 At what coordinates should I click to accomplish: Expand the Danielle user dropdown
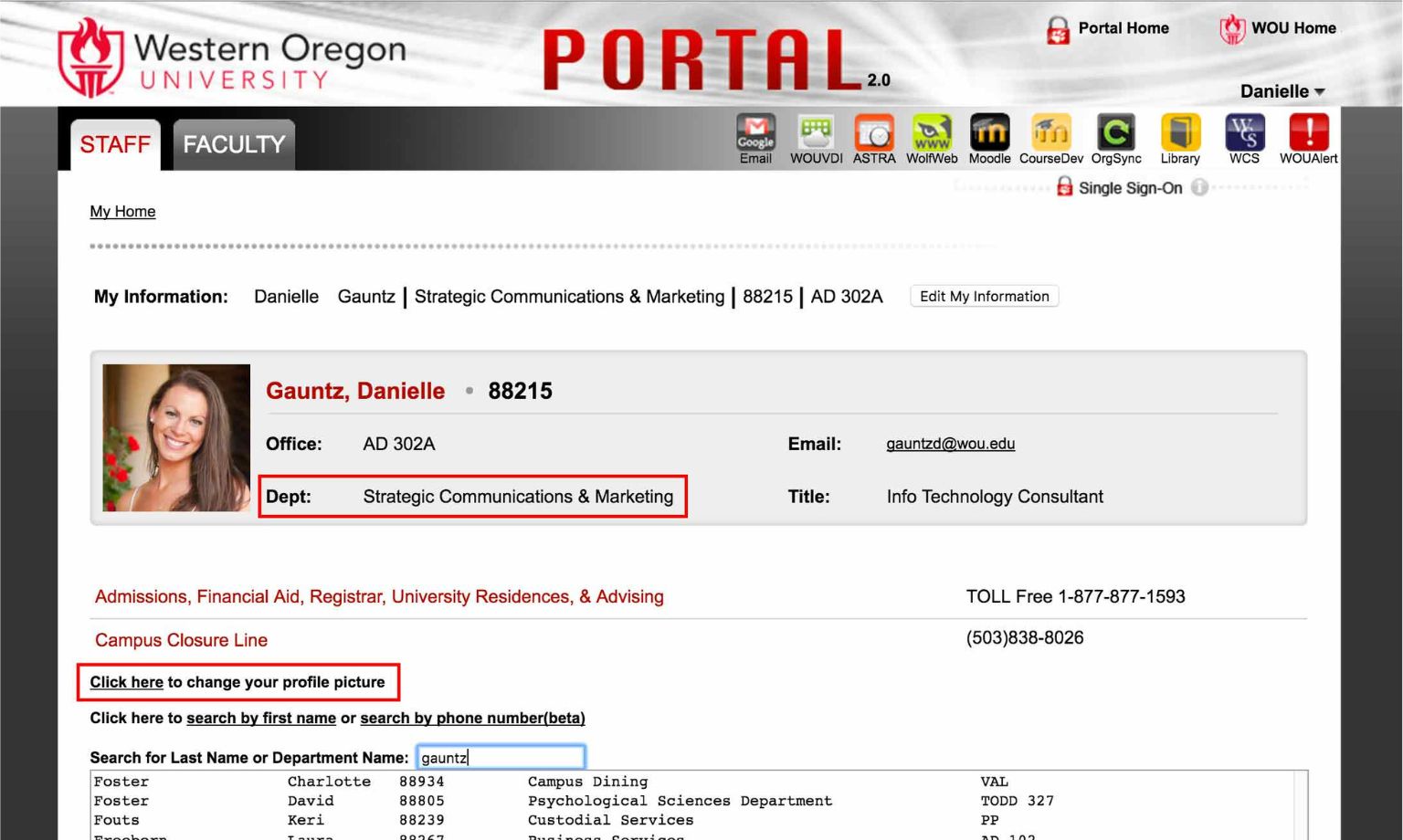point(1282,91)
